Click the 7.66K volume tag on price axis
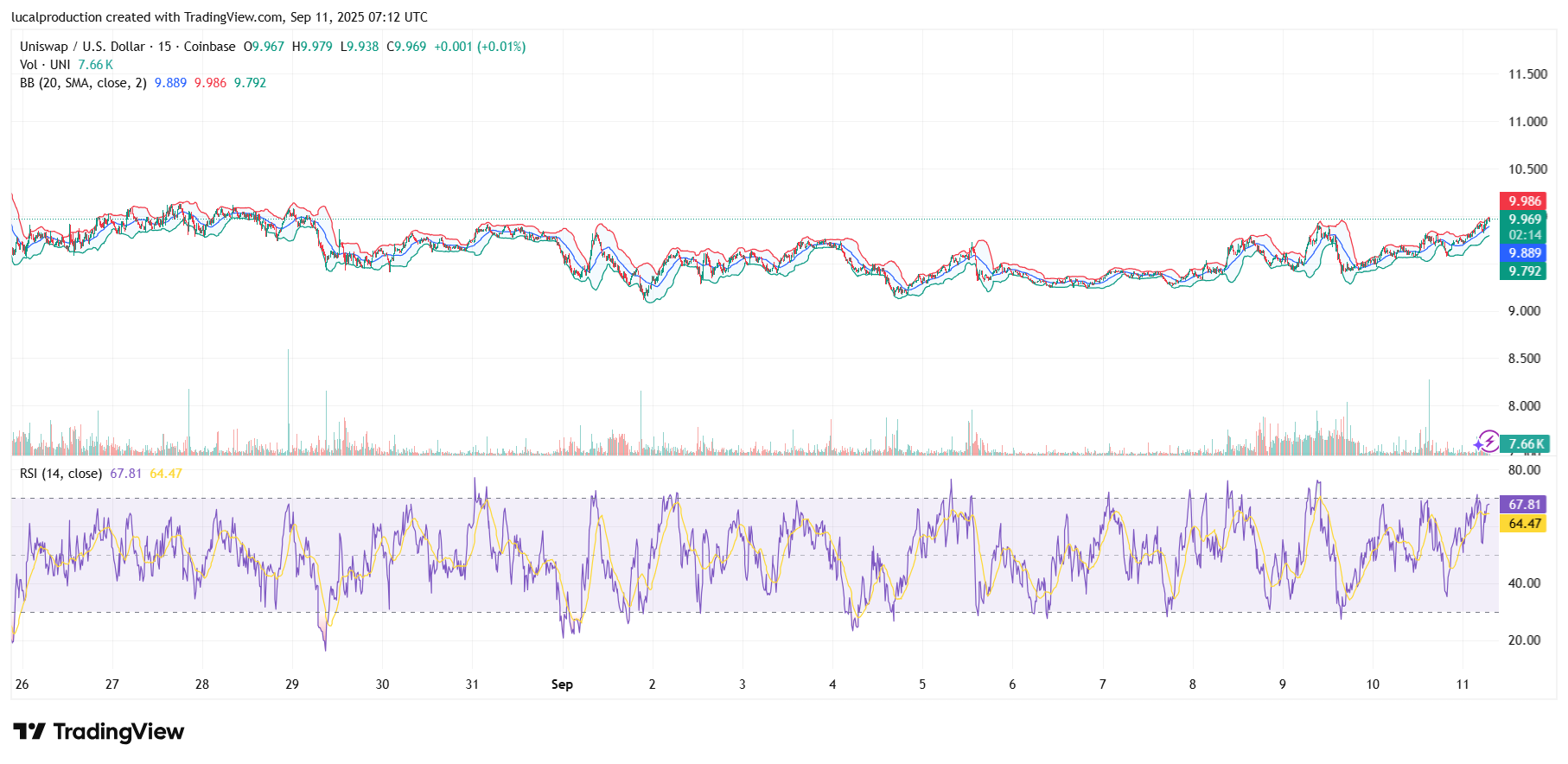Screen dimensions: 1568x764 coord(1526,444)
